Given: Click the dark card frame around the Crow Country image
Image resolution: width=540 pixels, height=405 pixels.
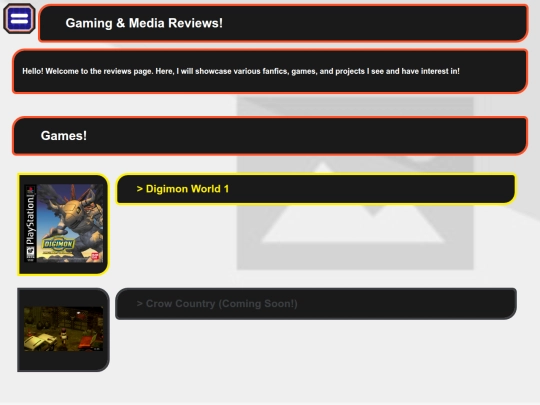Looking at the screenshot, I should [x=63, y=330].
